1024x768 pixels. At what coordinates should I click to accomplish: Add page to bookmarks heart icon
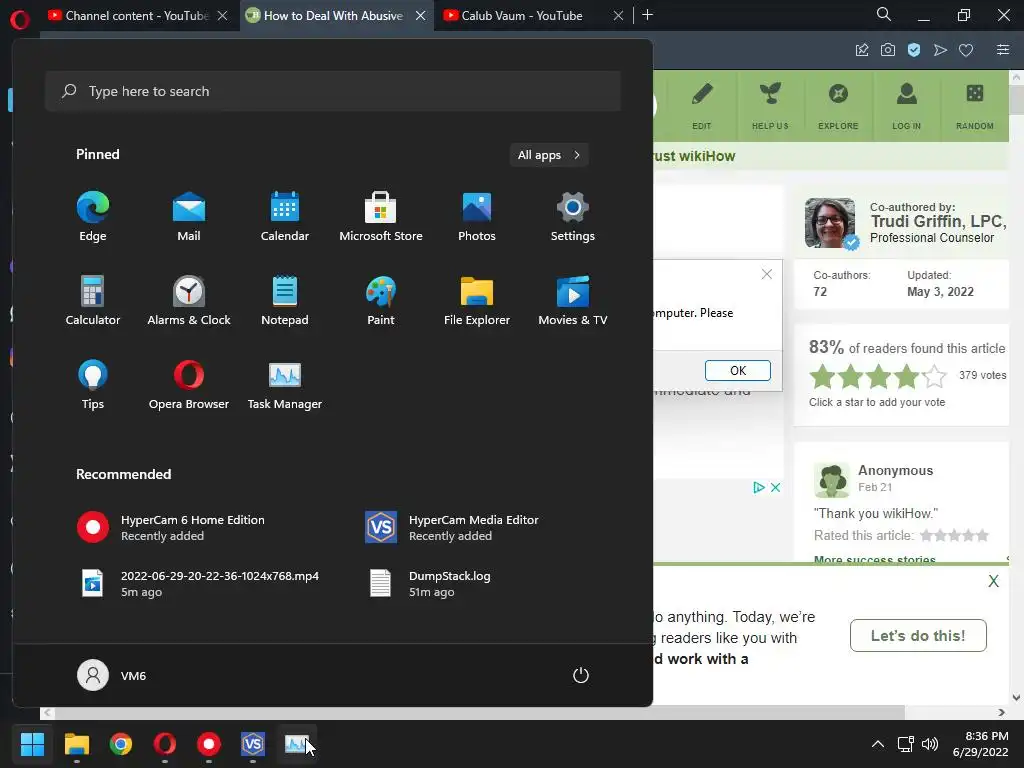pyautogui.click(x=966, y=50)
